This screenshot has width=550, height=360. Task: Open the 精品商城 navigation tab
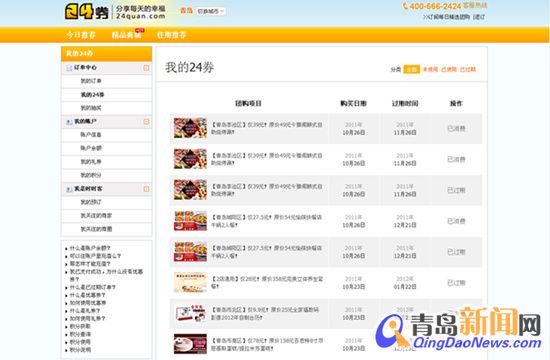(126, 35)
